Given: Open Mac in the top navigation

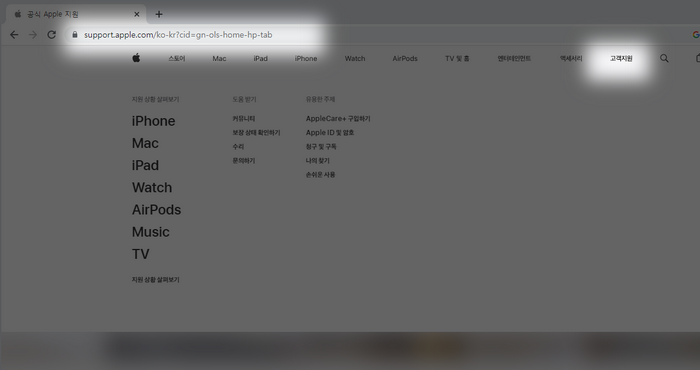Looking at the screenshot, I should pos(219,58).
